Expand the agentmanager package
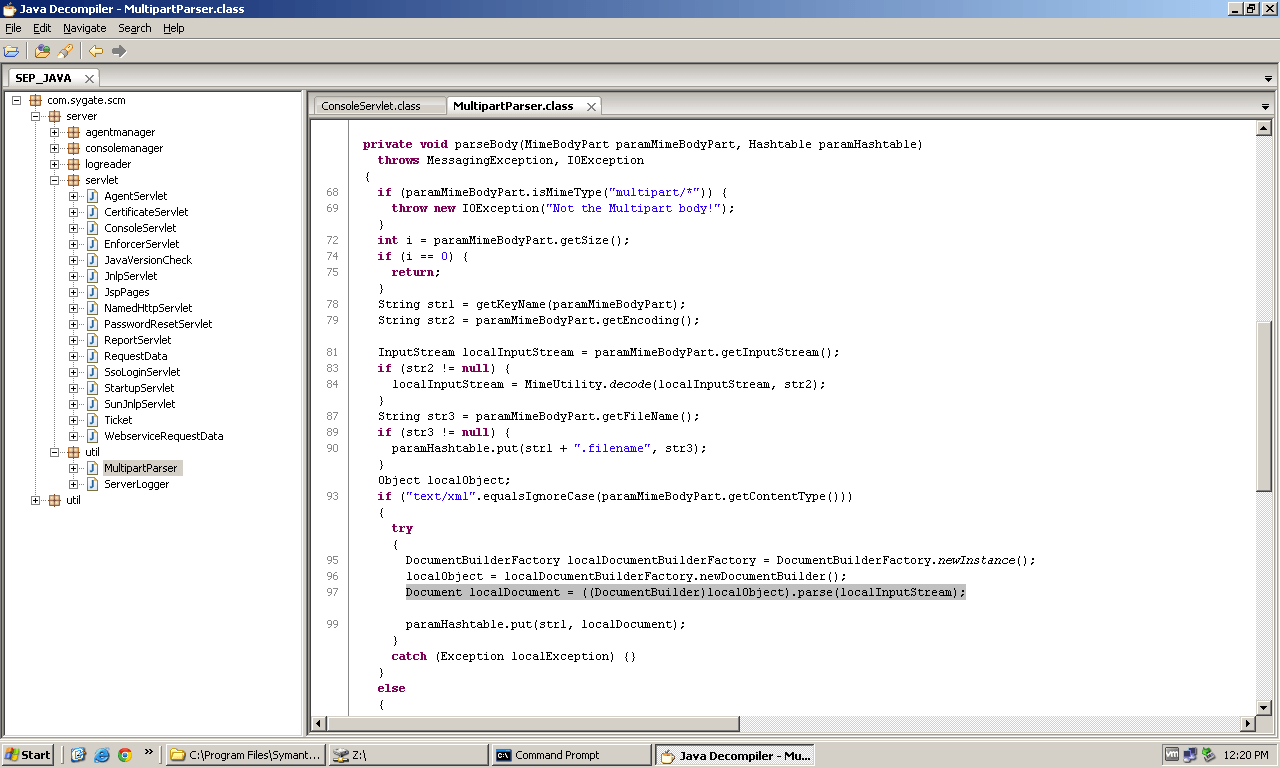Viewport: 1280px width, 768px height. point(55,132)
